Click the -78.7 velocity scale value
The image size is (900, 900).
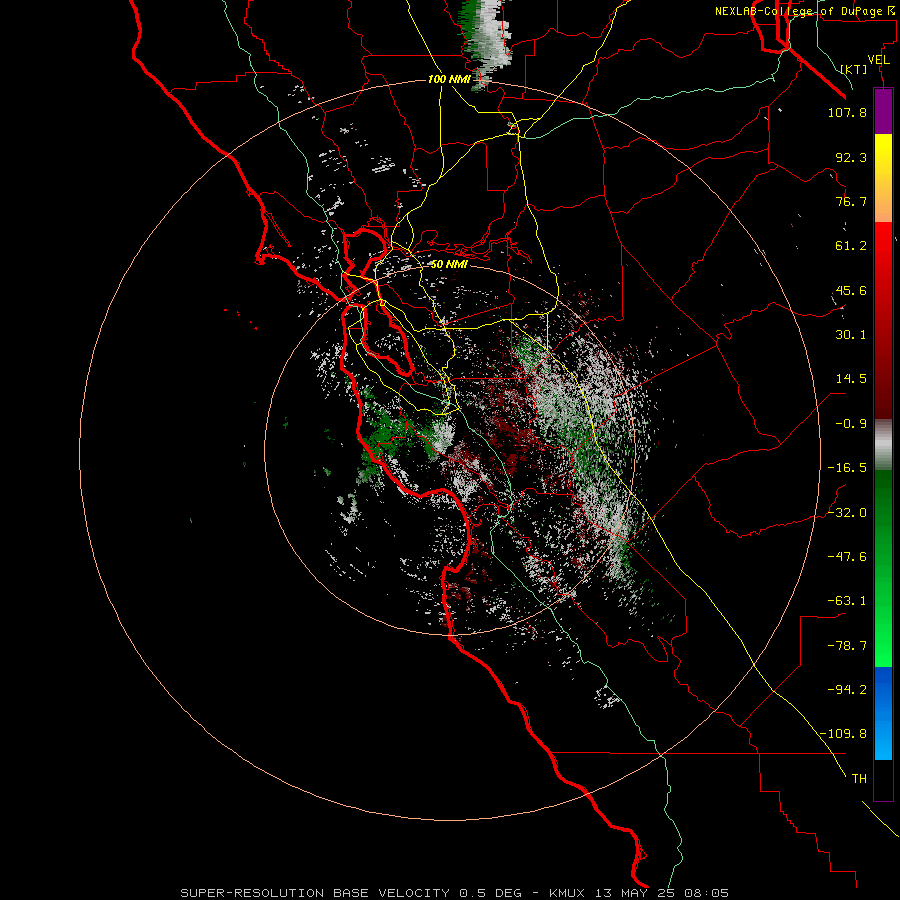[x=847, y=646]
